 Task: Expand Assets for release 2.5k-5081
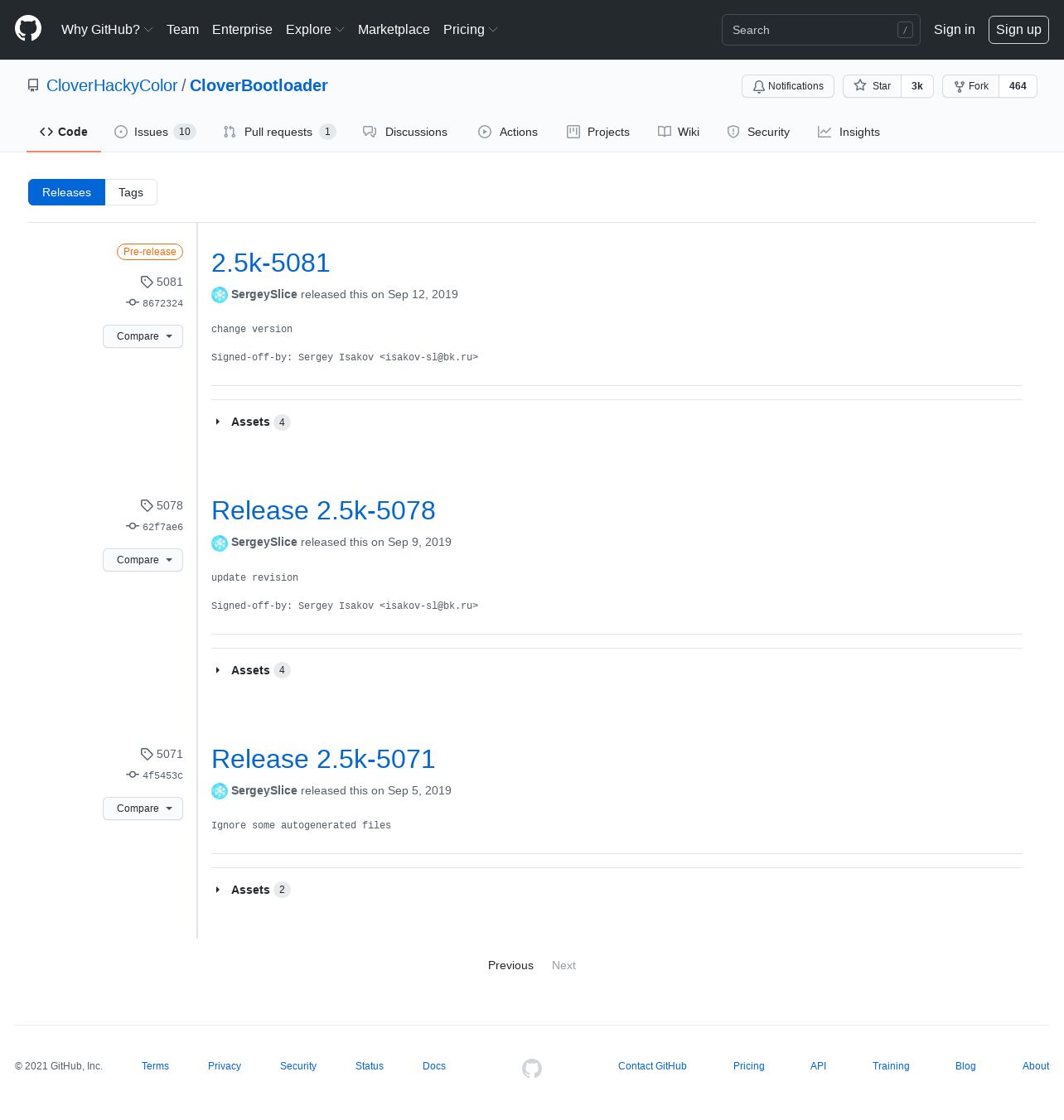252,422
